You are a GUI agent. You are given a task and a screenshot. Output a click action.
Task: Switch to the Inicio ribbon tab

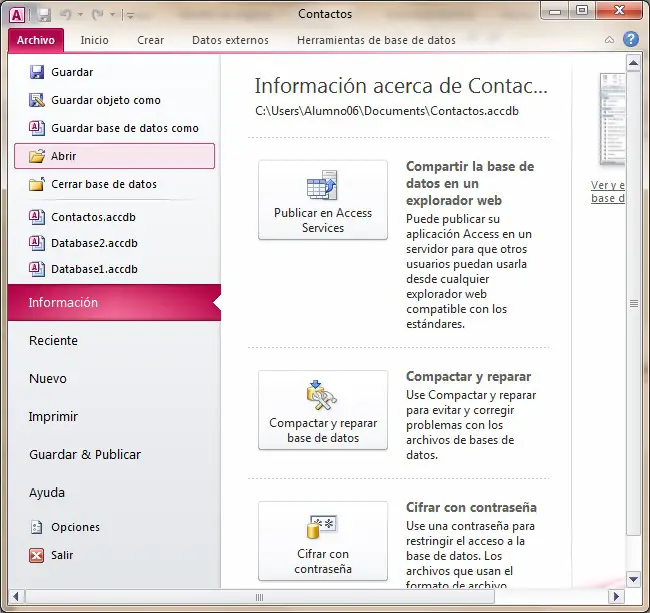(x=95, y=40)
